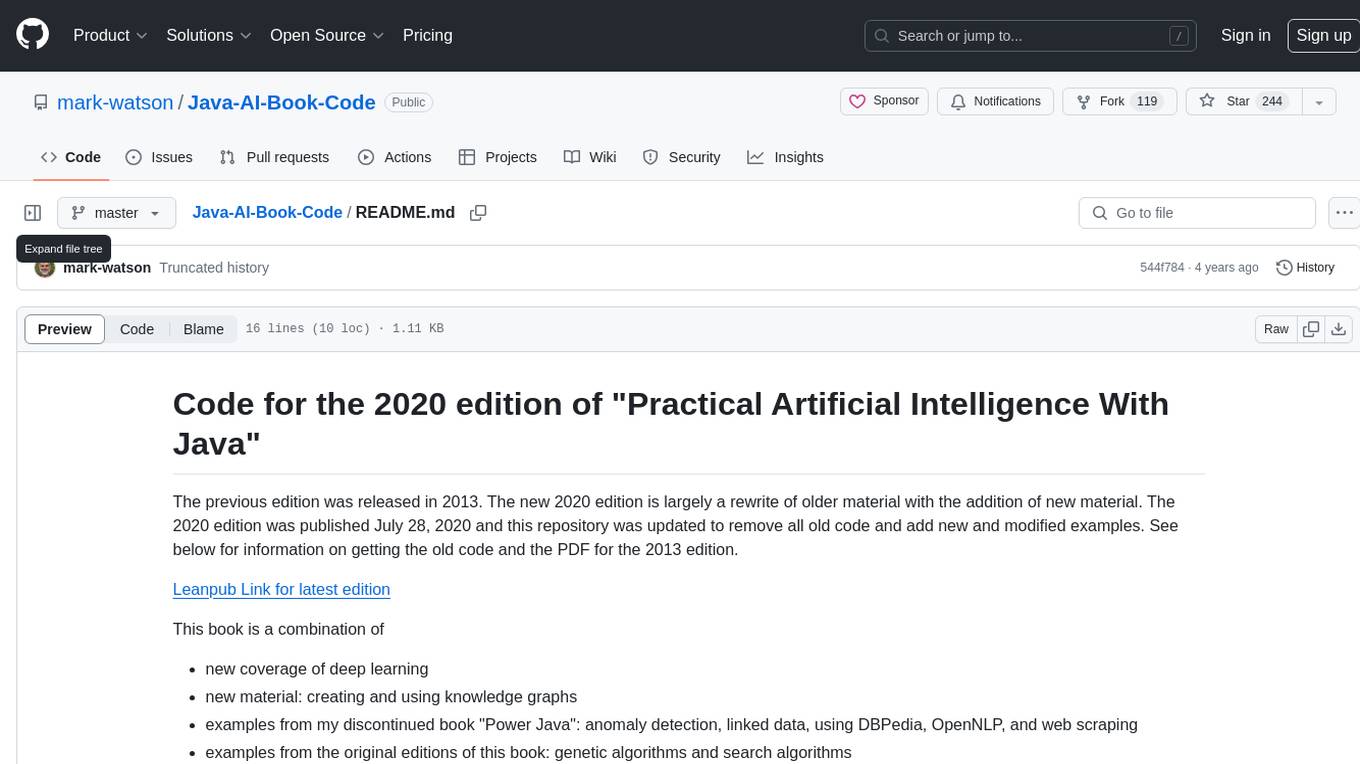The width and height of the screenshot is (1360, 764).
Task: Open commit 544f784
Action: [x=1162, y=268]
